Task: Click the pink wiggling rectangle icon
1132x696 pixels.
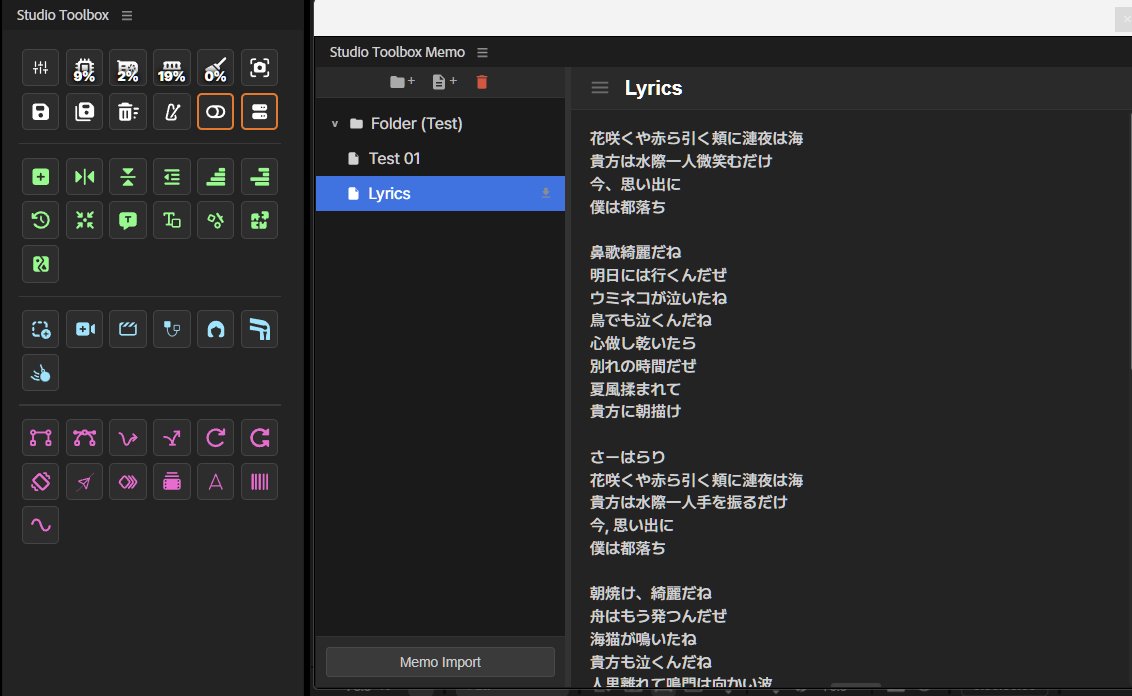Action: tap(40, 482)
